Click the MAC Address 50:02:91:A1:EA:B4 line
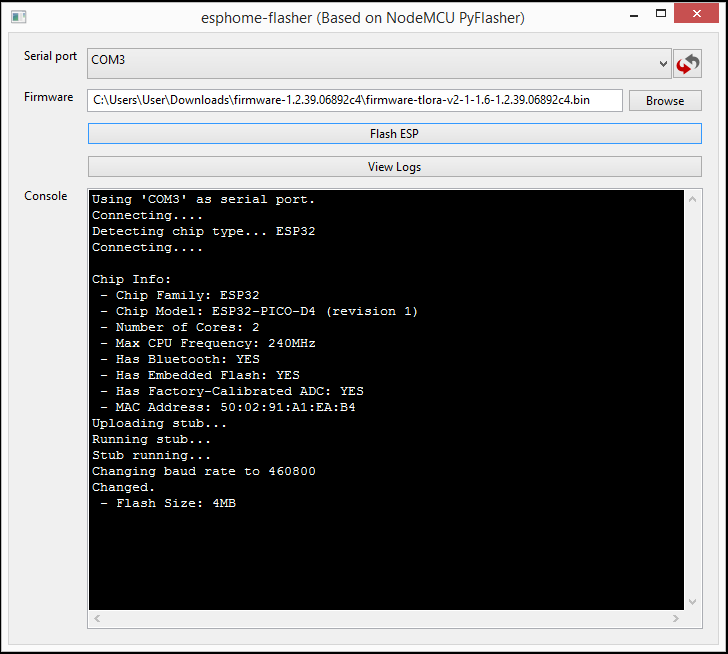Image resolution: width=728 pixels, height=654 pixels. click(x=228, y=407)
